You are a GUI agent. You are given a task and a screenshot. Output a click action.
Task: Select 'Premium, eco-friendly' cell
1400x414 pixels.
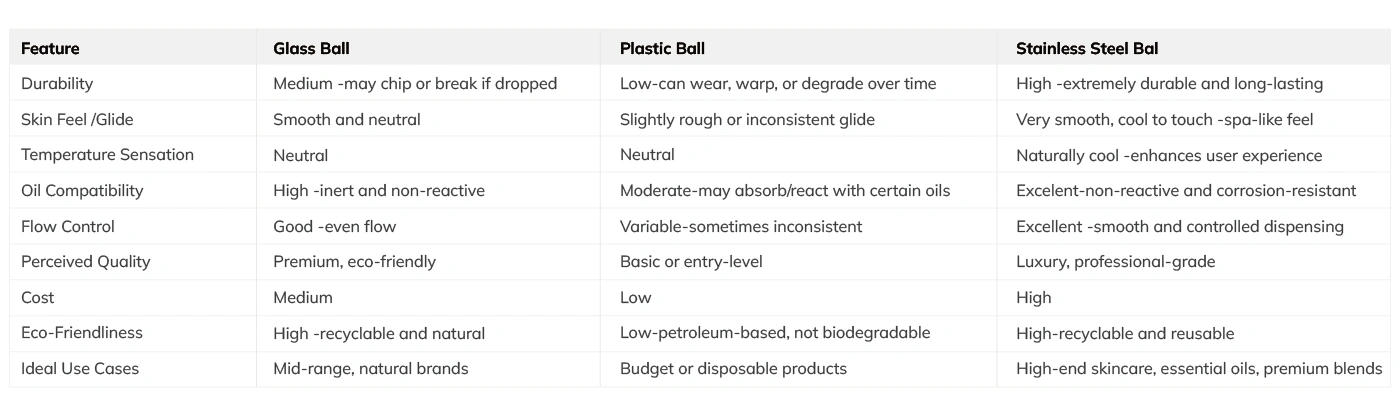coord(354,262)
